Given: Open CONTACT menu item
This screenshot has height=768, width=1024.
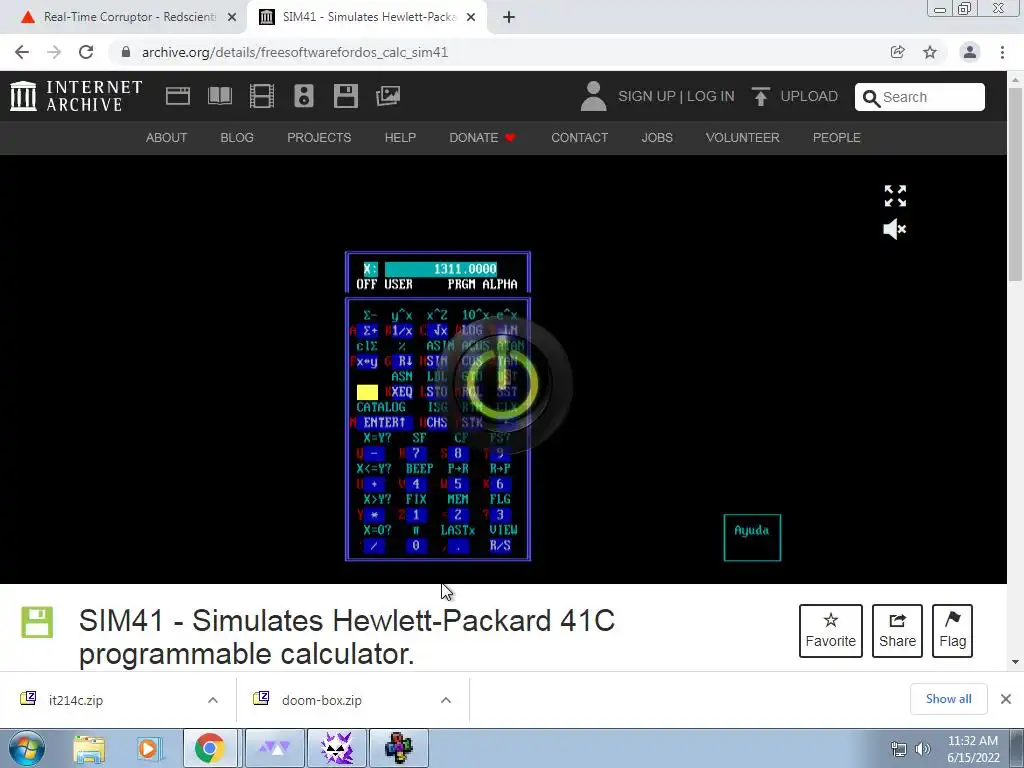Looking at the screenshot, I should (579, 138).
